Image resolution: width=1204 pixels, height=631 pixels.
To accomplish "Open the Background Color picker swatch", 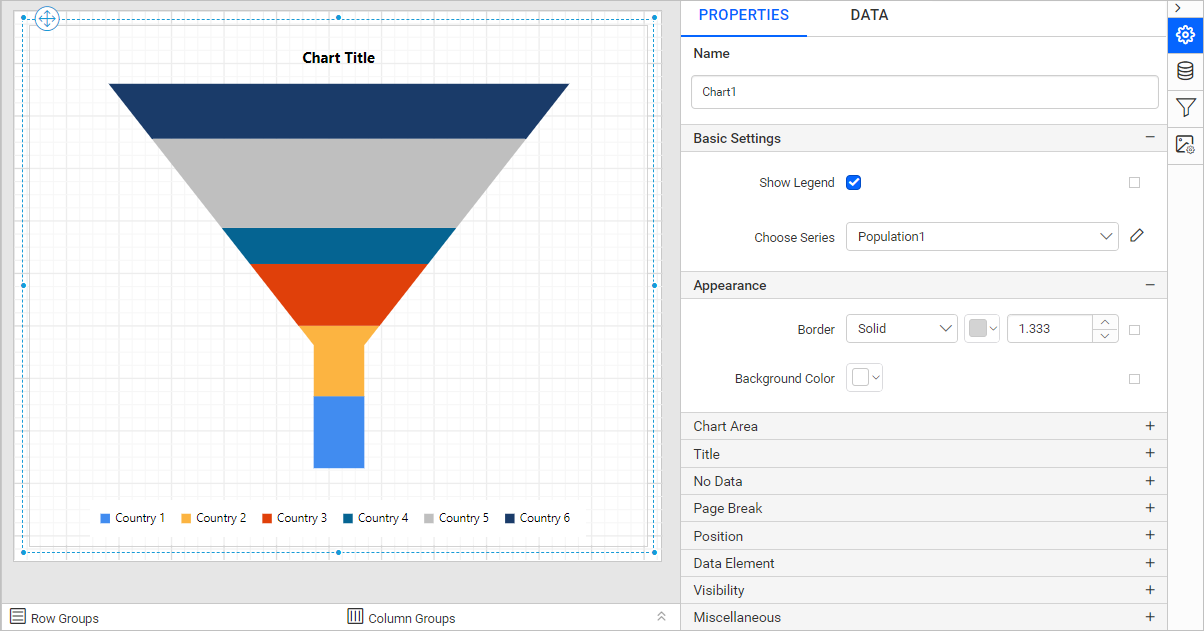I will 864,377.
